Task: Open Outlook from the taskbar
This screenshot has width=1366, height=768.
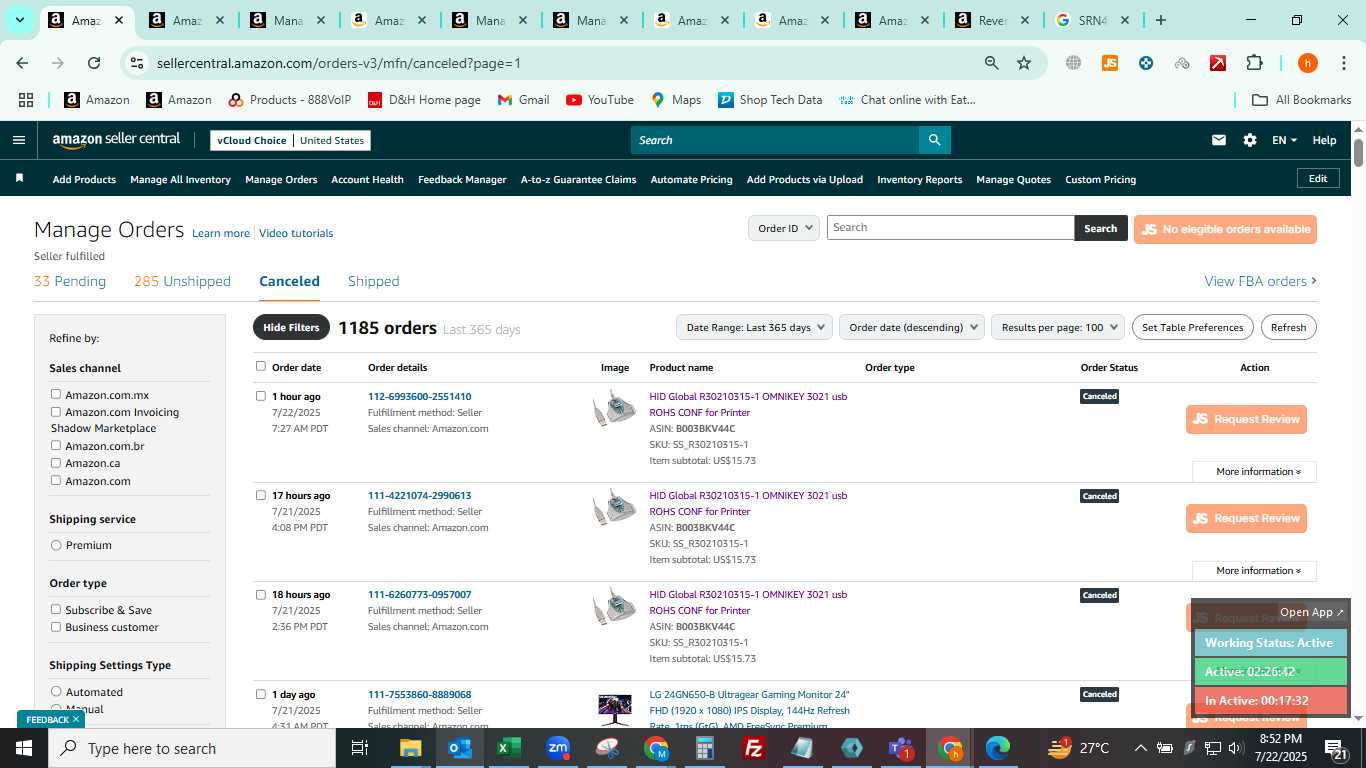Action: click(x=459, y=748)
